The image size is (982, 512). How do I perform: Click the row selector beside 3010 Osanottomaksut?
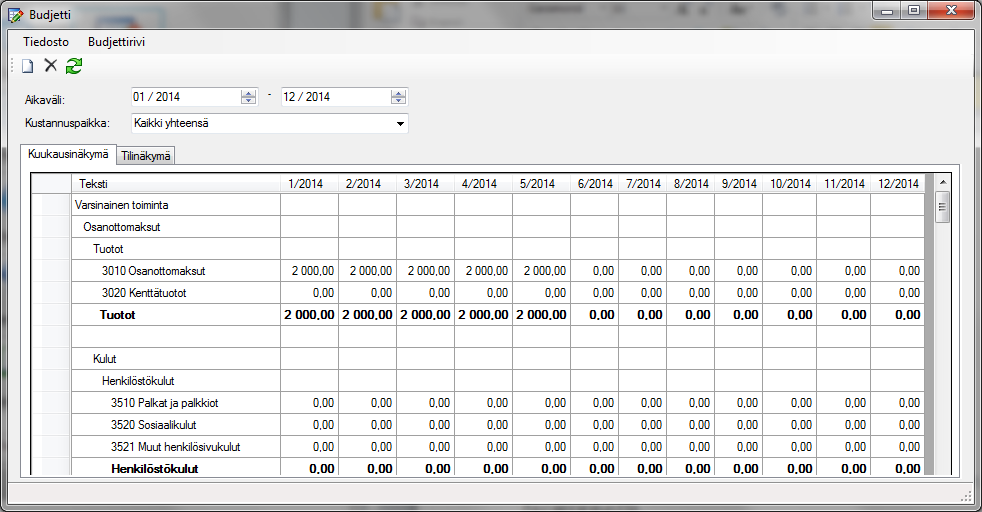click(x=51, y=271)
